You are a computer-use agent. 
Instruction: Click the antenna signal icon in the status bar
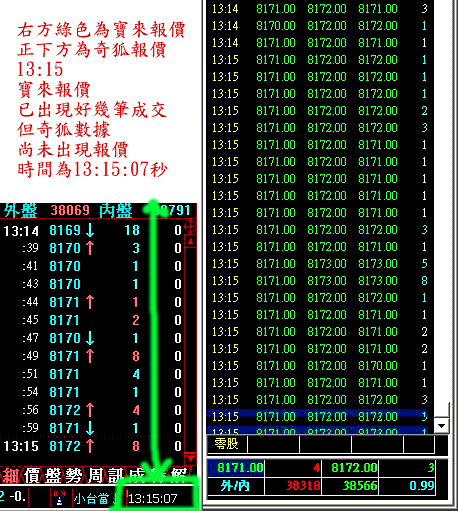[59, 498]
